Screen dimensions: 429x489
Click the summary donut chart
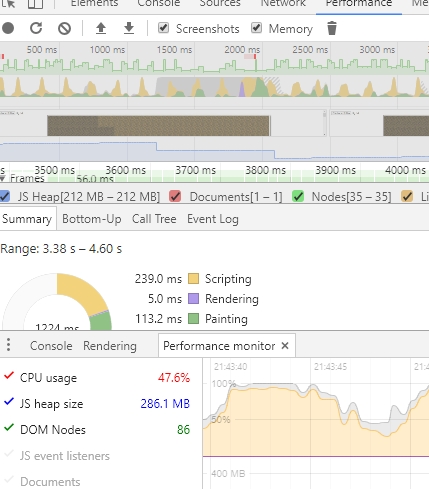57,302
